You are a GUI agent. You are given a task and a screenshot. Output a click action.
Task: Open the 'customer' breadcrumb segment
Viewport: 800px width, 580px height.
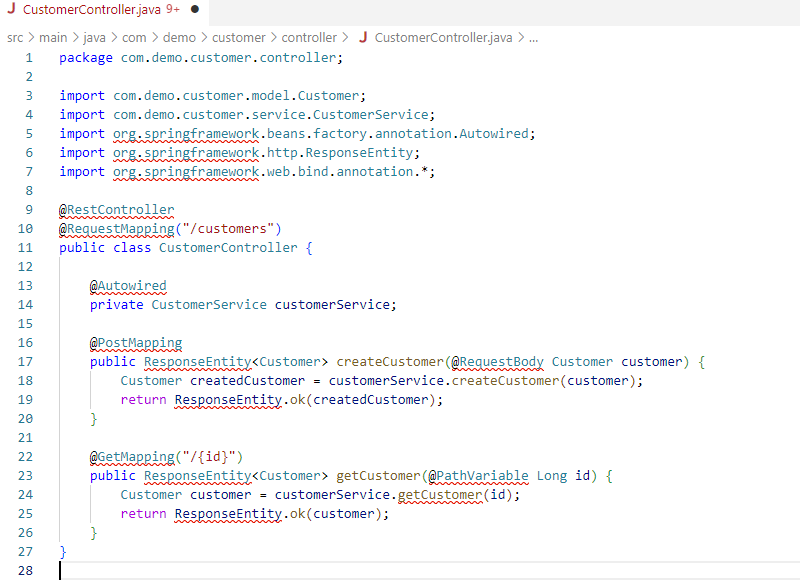tap(239, 38)
